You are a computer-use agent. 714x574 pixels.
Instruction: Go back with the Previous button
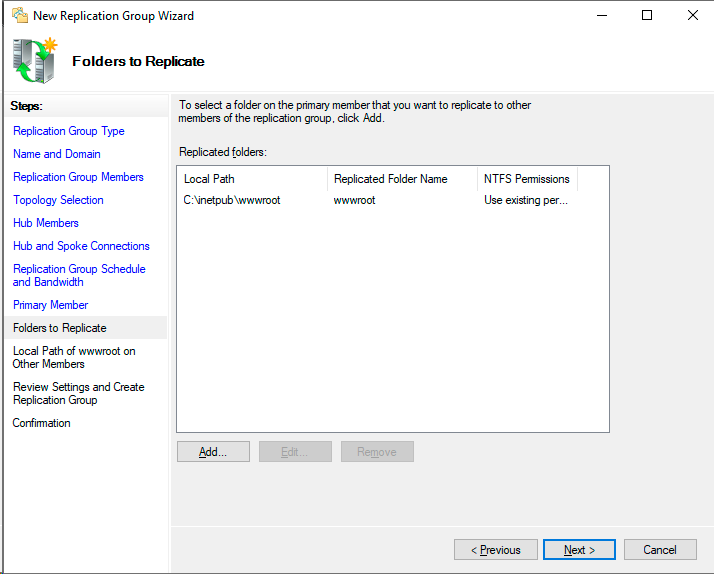(495, 550)
